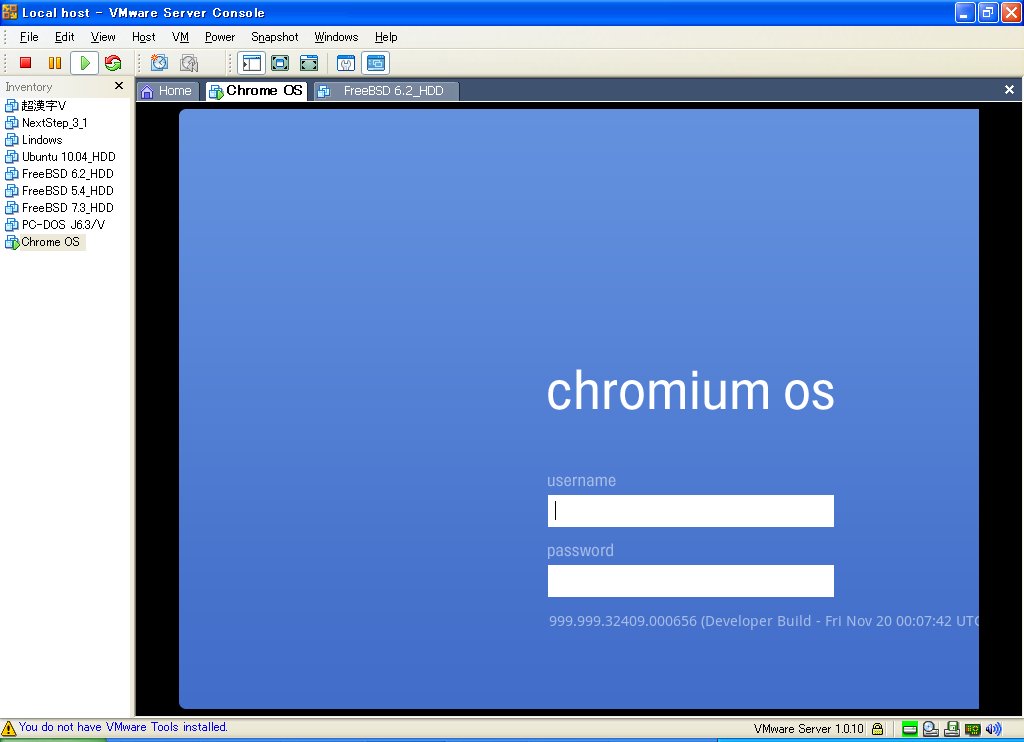The width and height of the screenshot is (1024, 742).
Task: Click the floppy drive status icon
Action: pyautogui.click(x=952, y=729)
